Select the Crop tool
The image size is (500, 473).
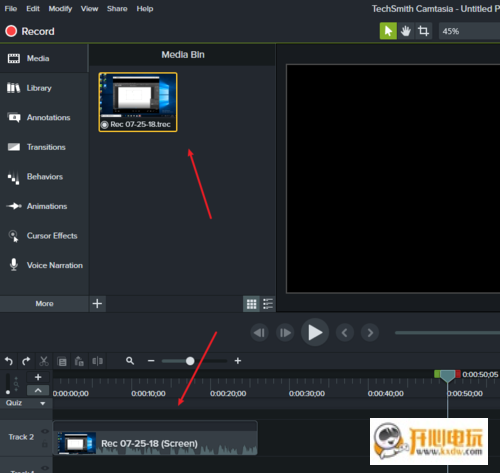423,31
